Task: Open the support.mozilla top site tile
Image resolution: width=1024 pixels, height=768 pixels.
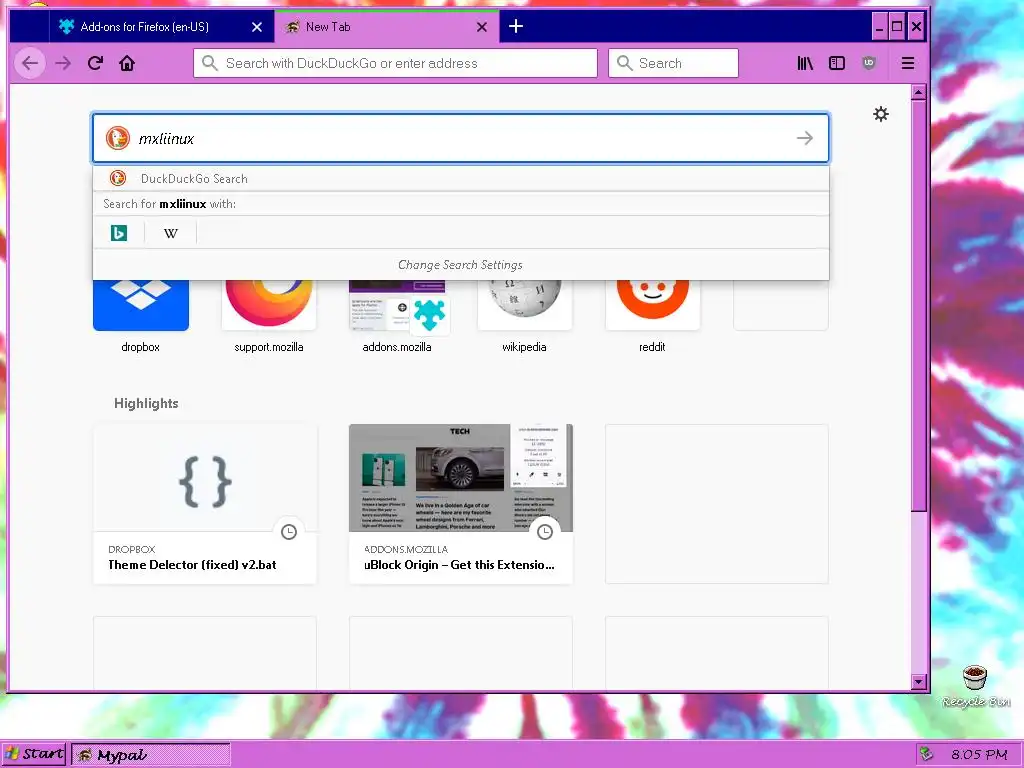Action: click(x=268, y=304)
